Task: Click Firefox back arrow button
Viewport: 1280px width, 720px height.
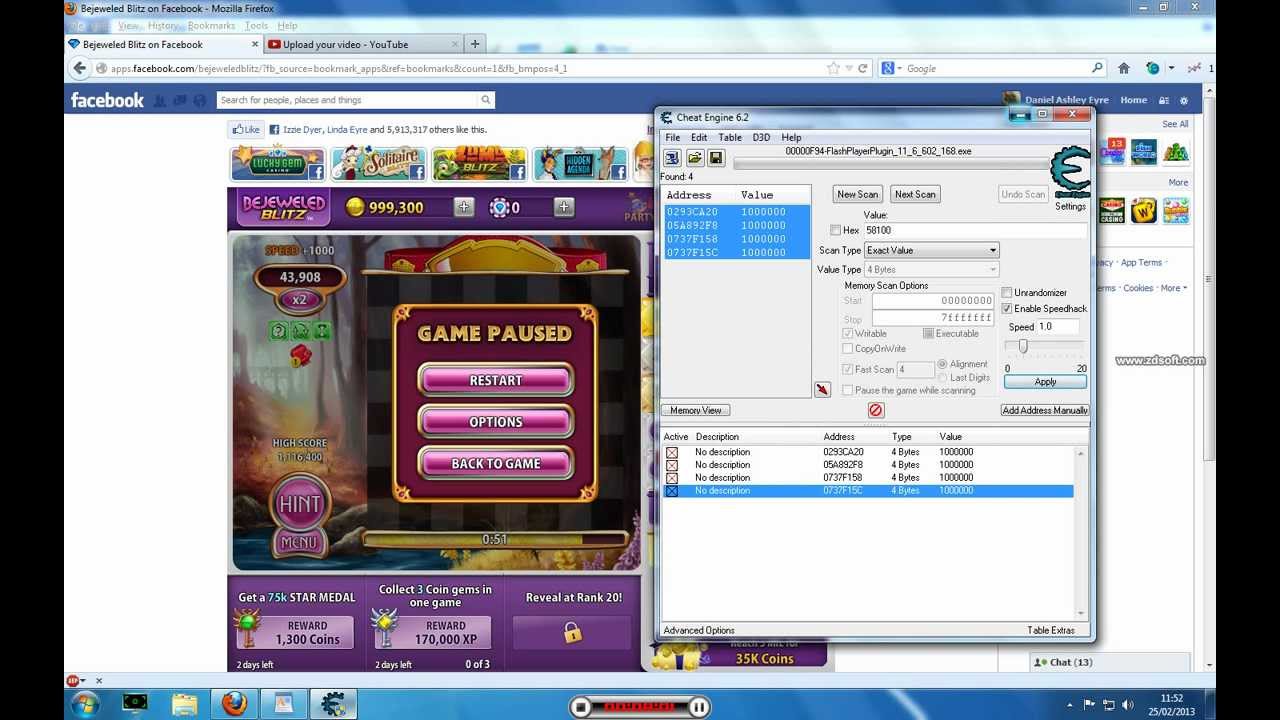Action: point(80,68)
